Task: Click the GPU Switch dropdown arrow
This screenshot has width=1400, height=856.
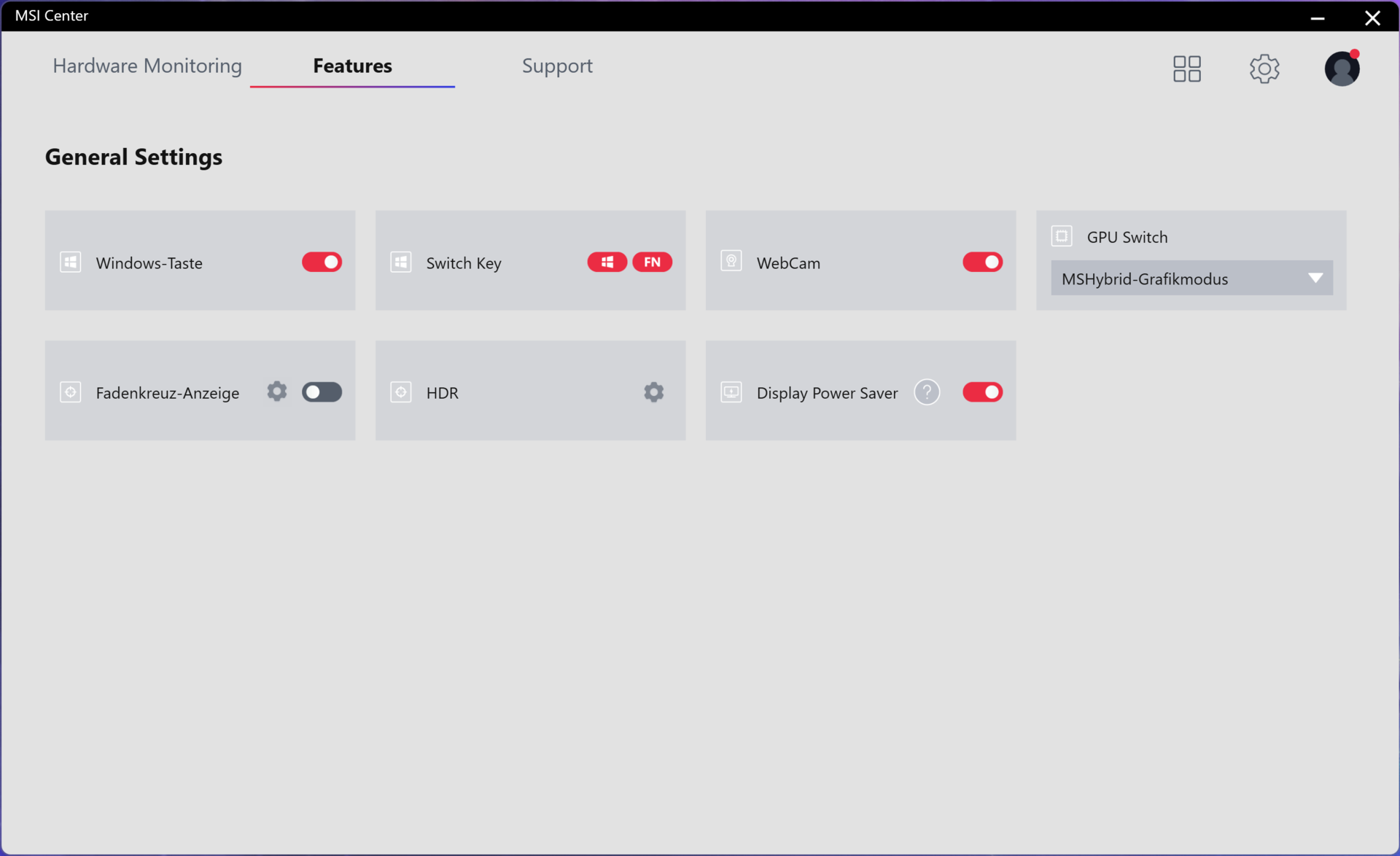Action: [x=1315, y=279]
